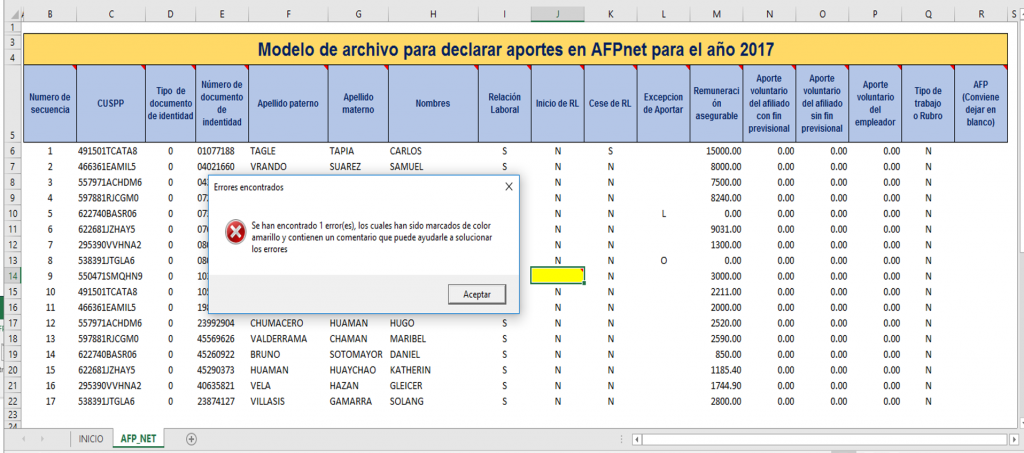Select column M header
This screenshot has width=1024, height=453.
[x=716, y=14]
